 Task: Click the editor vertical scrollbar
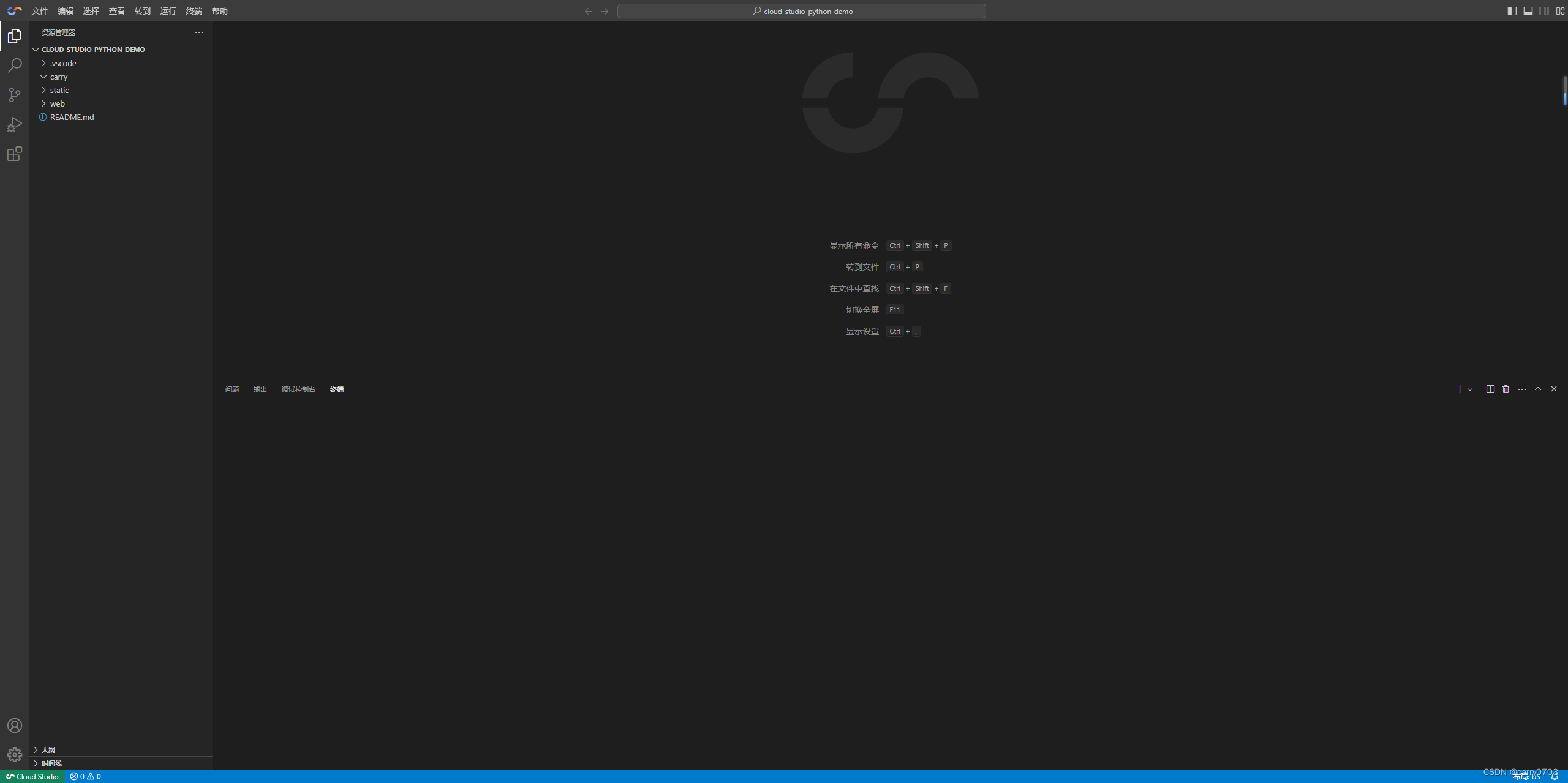pyautogui.click(x=1565, y=90)
